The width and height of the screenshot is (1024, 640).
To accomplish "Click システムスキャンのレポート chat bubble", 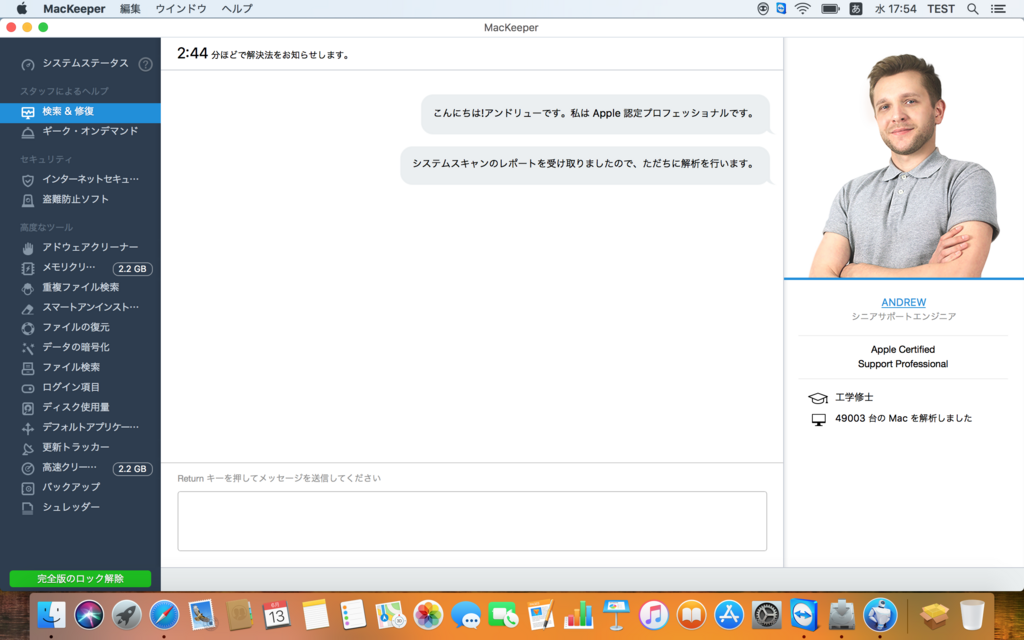I will click(584, 165).
